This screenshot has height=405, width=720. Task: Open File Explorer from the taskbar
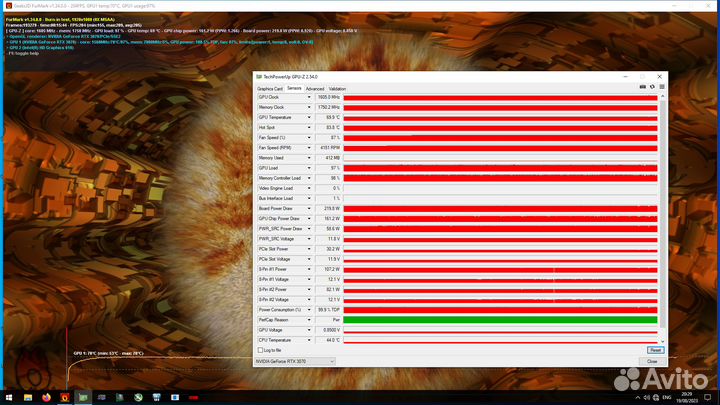point(28,397)
